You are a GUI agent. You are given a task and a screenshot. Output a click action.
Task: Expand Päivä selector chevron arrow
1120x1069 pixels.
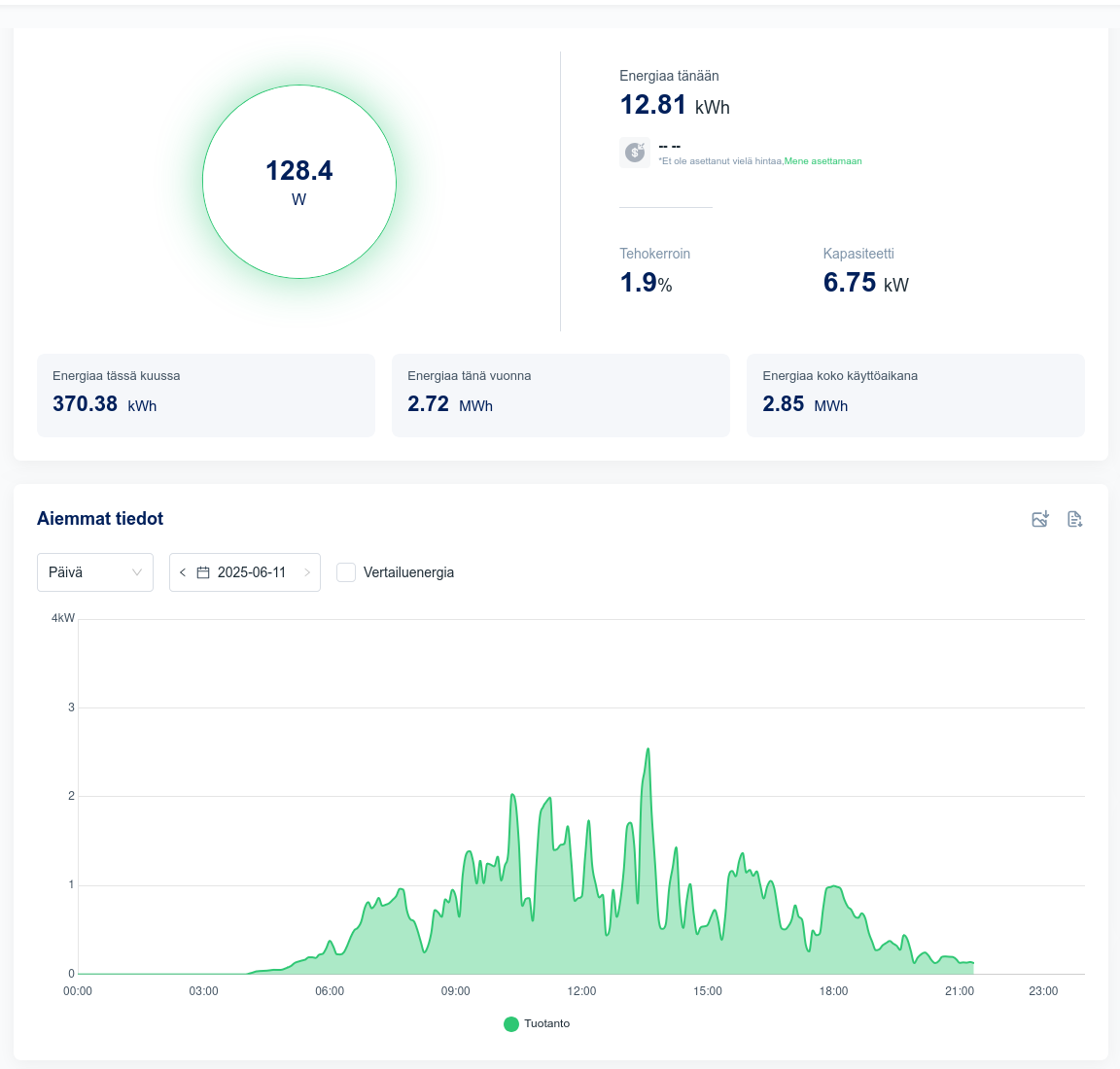point(137,572)
